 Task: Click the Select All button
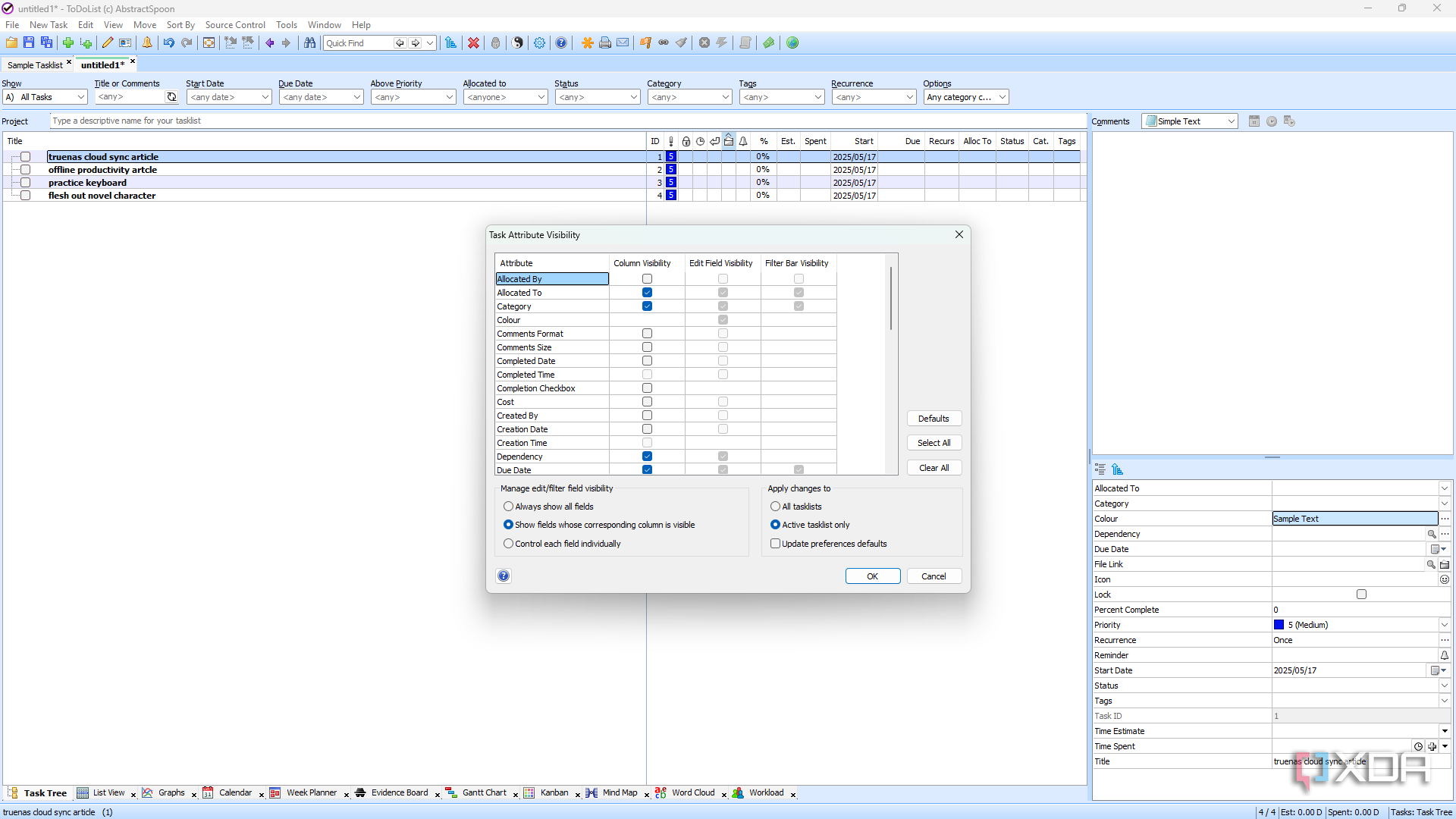[x=934, y=443]
